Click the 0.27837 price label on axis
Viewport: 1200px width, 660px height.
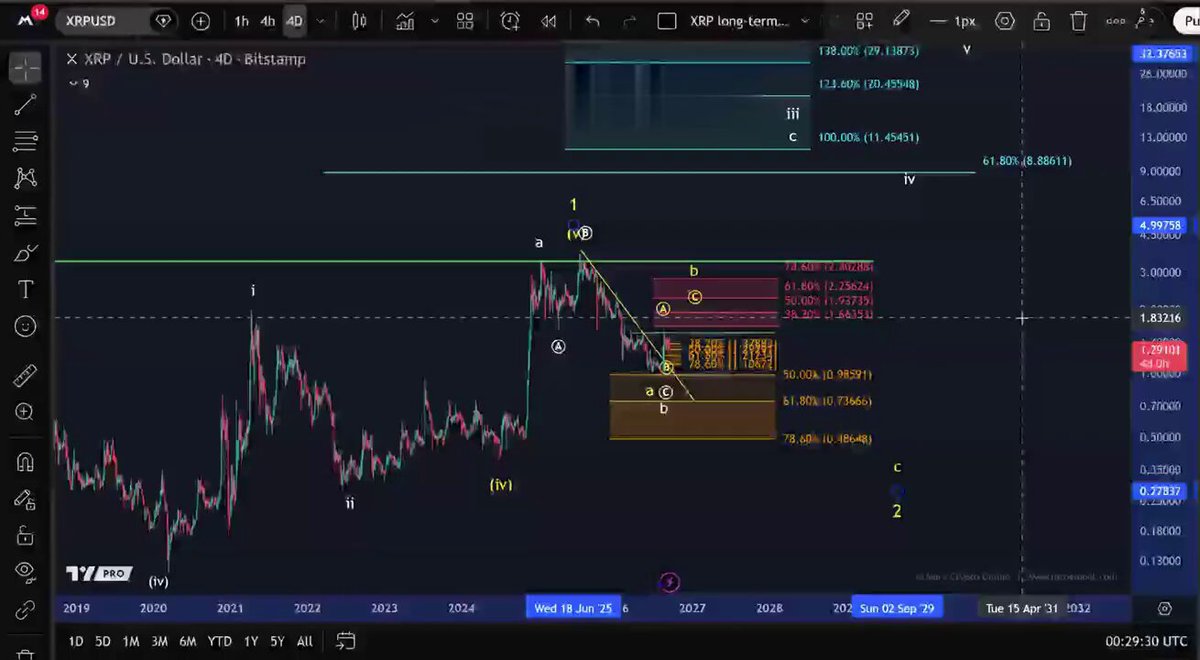pos(1160,491)
